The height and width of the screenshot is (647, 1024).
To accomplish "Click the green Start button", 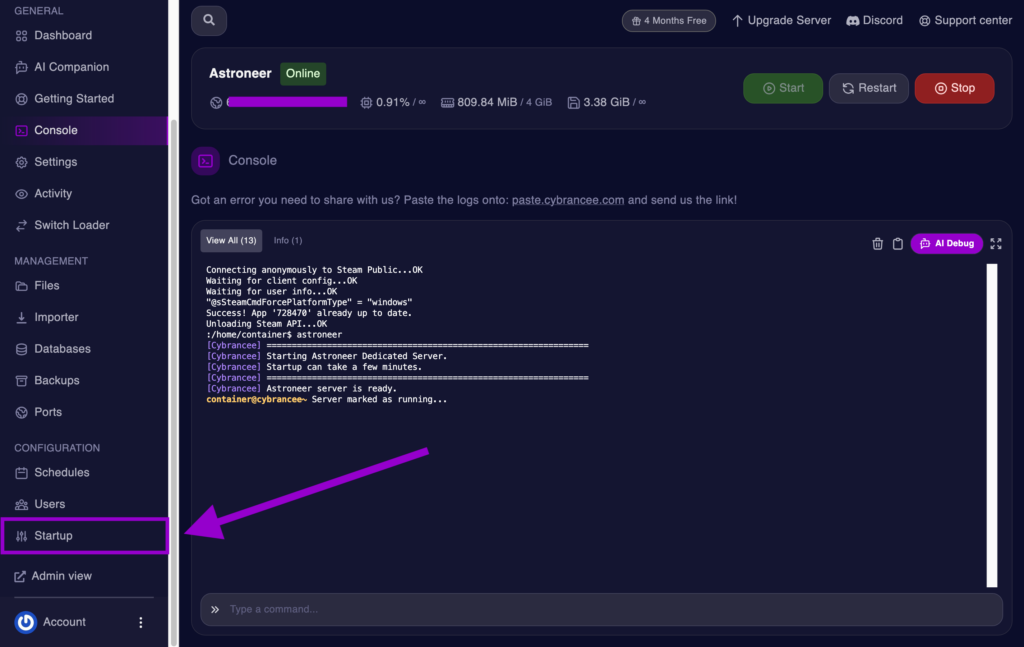I will [x=783, y=88].
